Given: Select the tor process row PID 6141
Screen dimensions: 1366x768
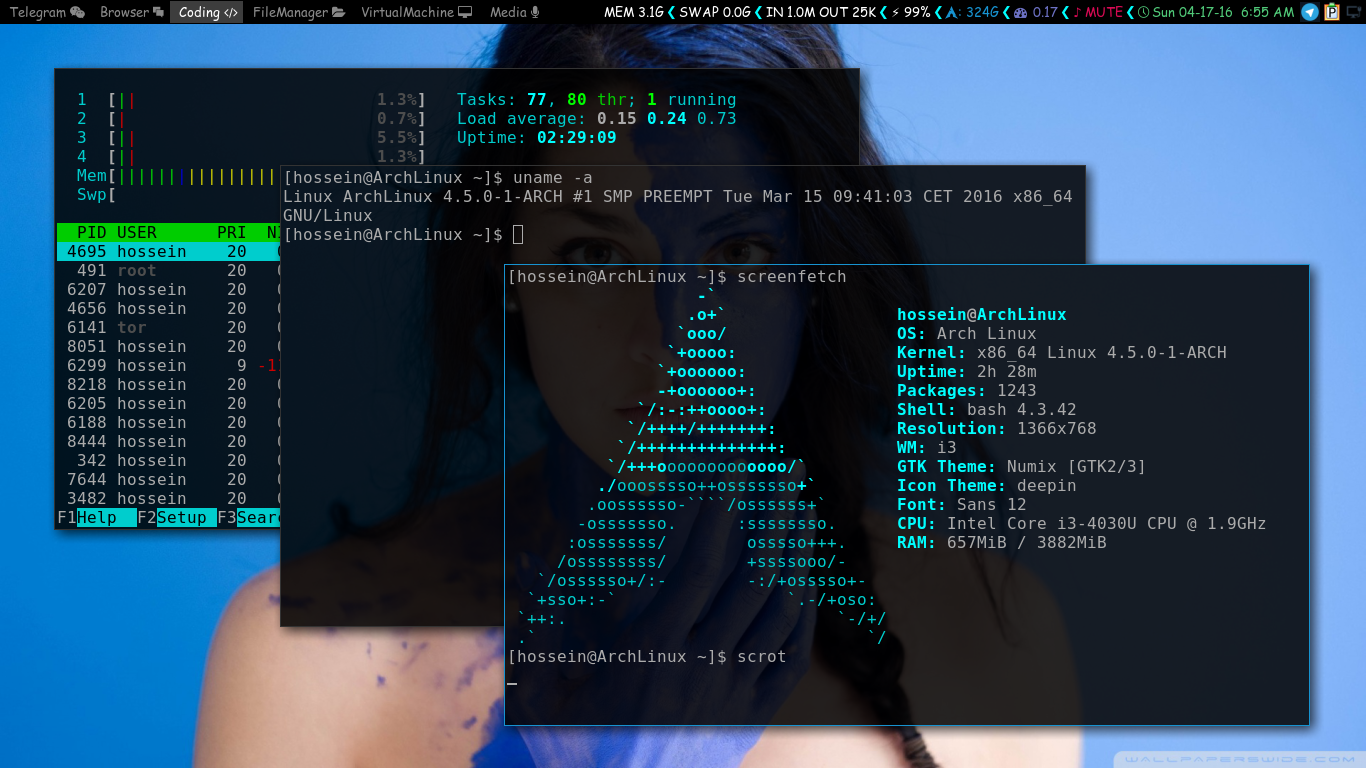Looking at the screenshot, I should point(168,327).
